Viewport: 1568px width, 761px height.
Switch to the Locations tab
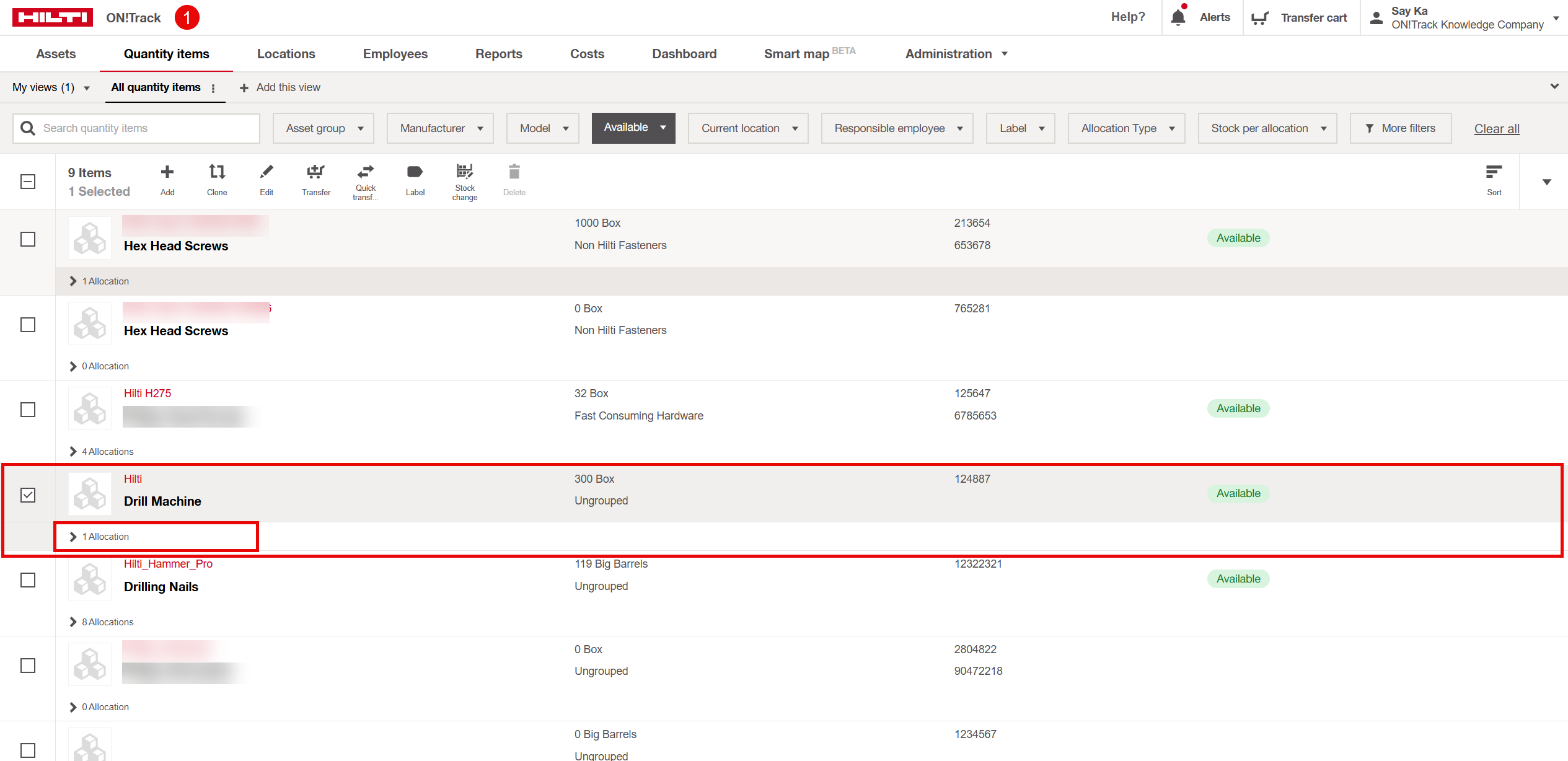pos(286,54)
